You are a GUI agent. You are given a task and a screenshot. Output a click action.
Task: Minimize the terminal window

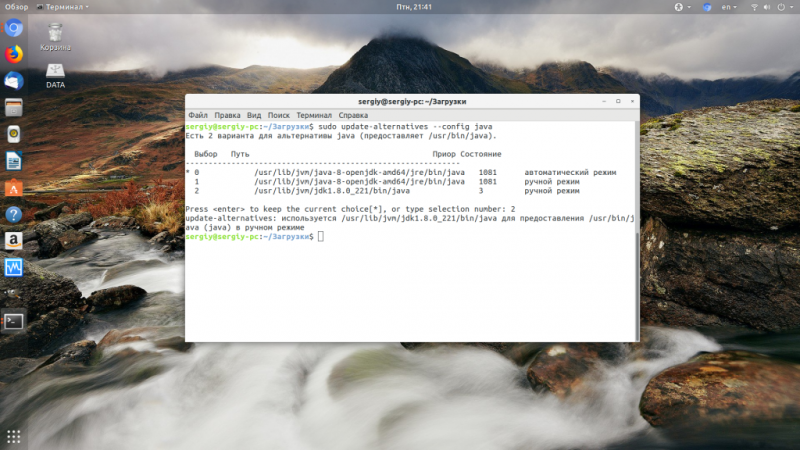(x=604, y=102)
